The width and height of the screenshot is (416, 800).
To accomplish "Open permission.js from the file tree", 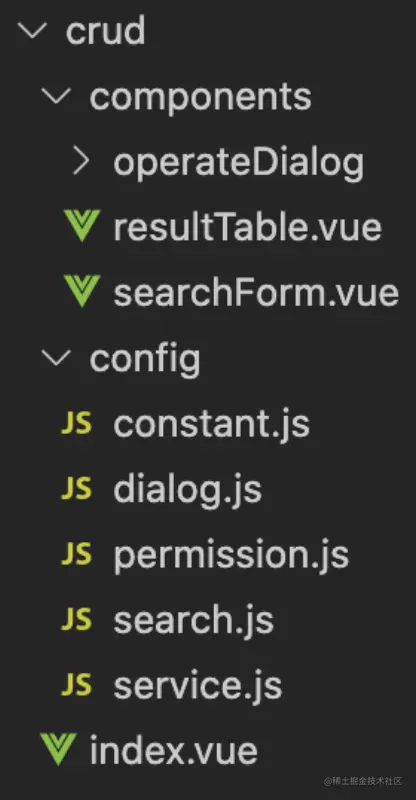I will tap(231, 556).
